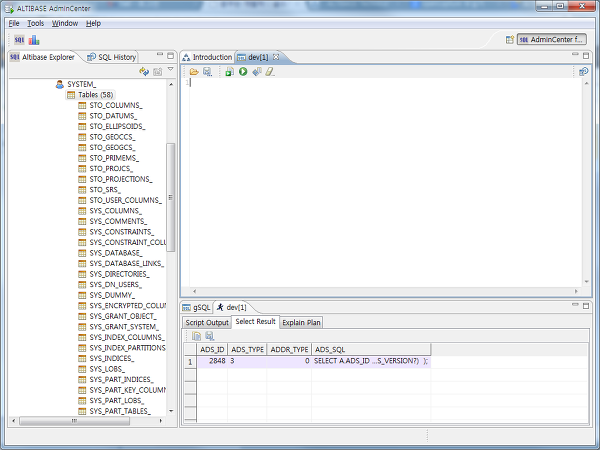
Task: Switch to the Altibase Explorer tab
Action: (x=42, y=57)
